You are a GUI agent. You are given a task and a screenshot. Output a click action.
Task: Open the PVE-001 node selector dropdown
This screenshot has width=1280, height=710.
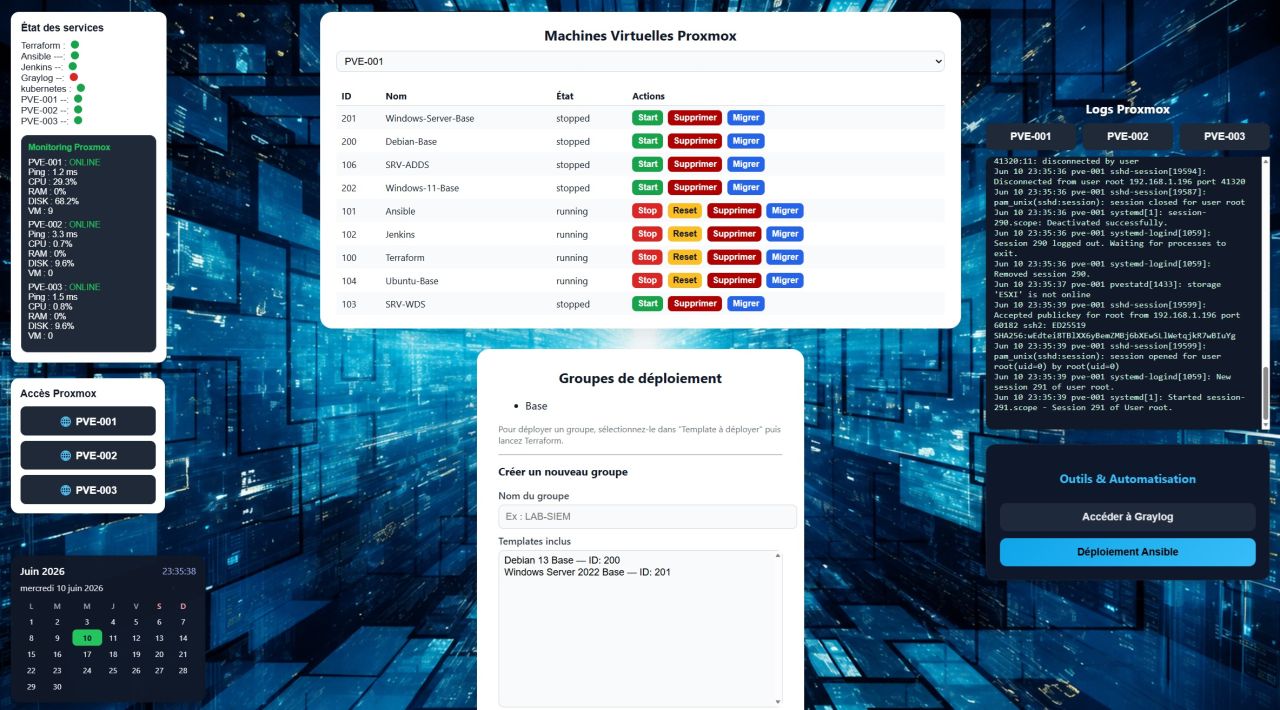[640, 61]
